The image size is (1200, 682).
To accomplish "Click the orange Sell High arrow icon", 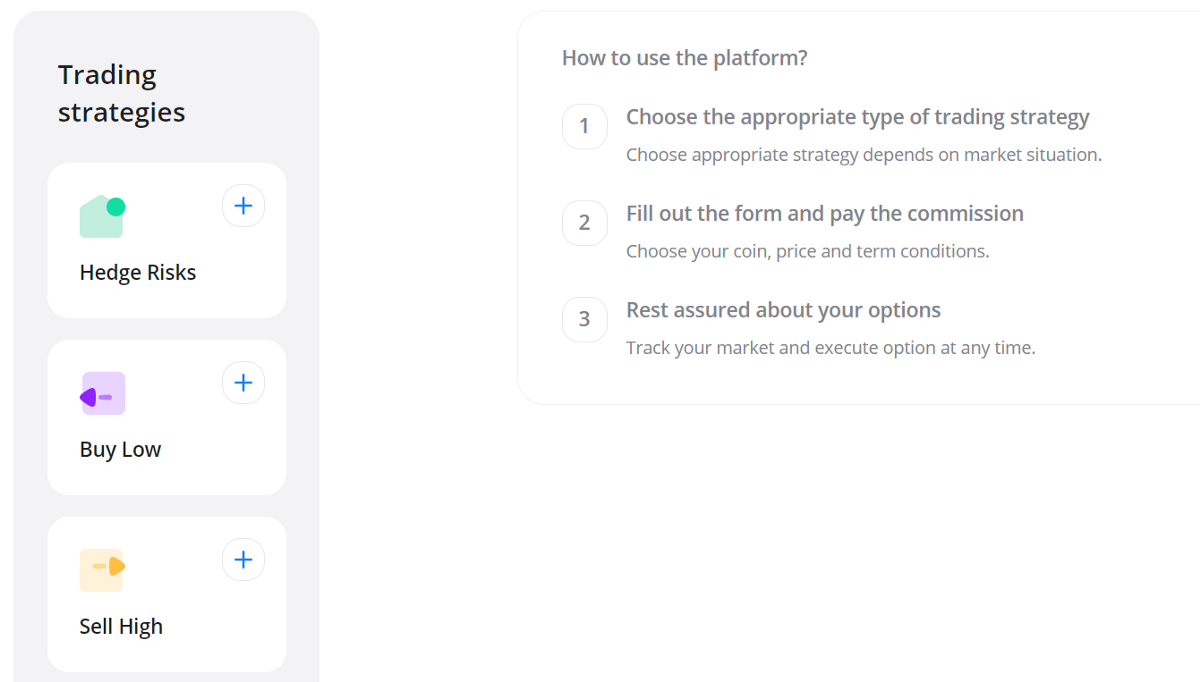I will click(102, 570).
